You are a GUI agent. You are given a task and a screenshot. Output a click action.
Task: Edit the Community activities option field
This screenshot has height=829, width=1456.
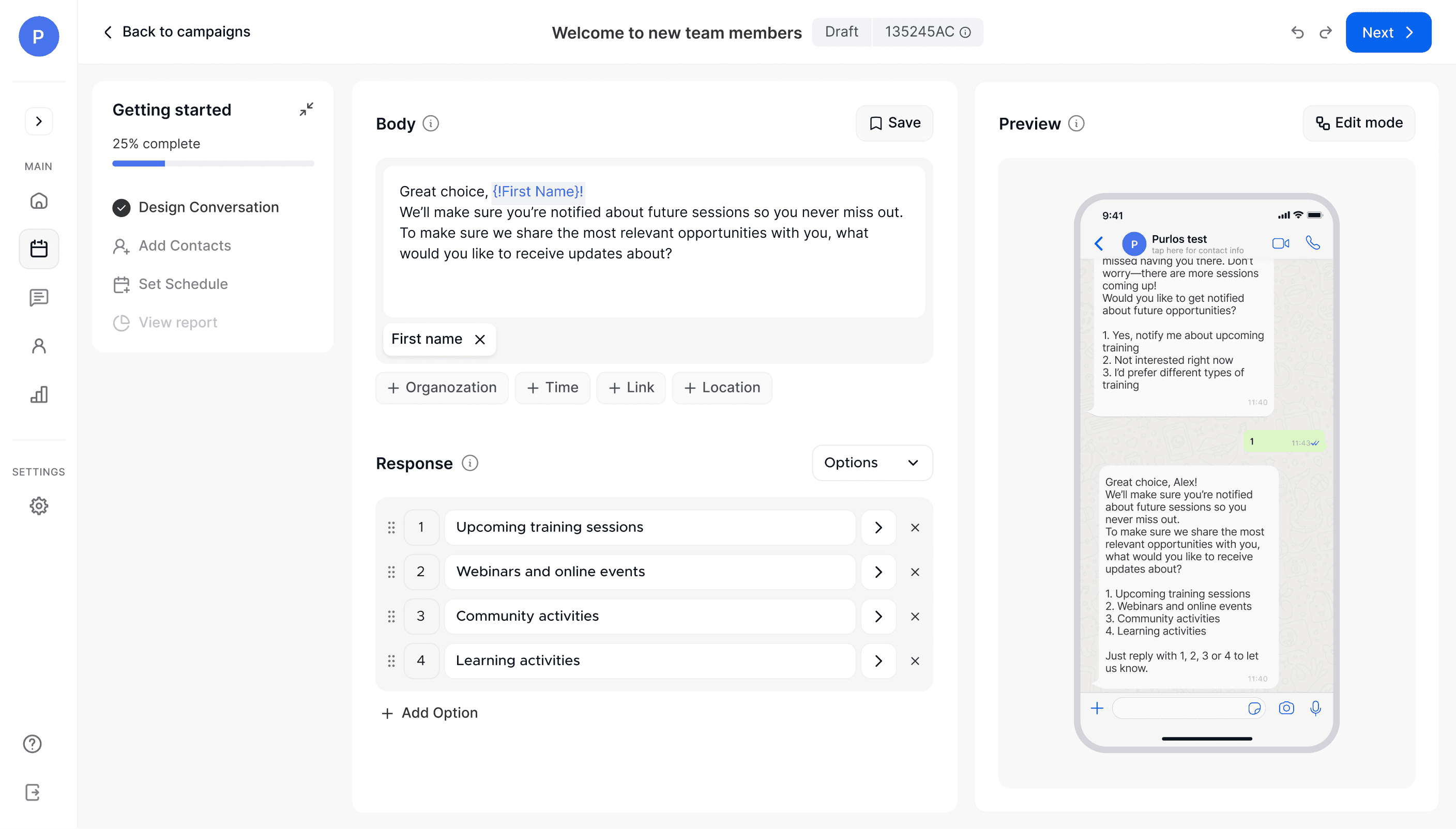(x=650, y=616)
